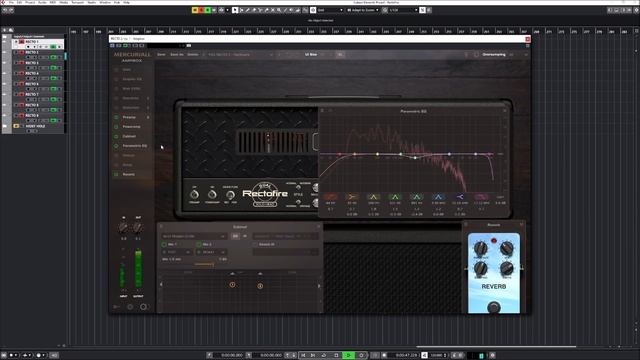Open the File menu
The width and height of the screenshot is (640, 360).
pos(11,2)
